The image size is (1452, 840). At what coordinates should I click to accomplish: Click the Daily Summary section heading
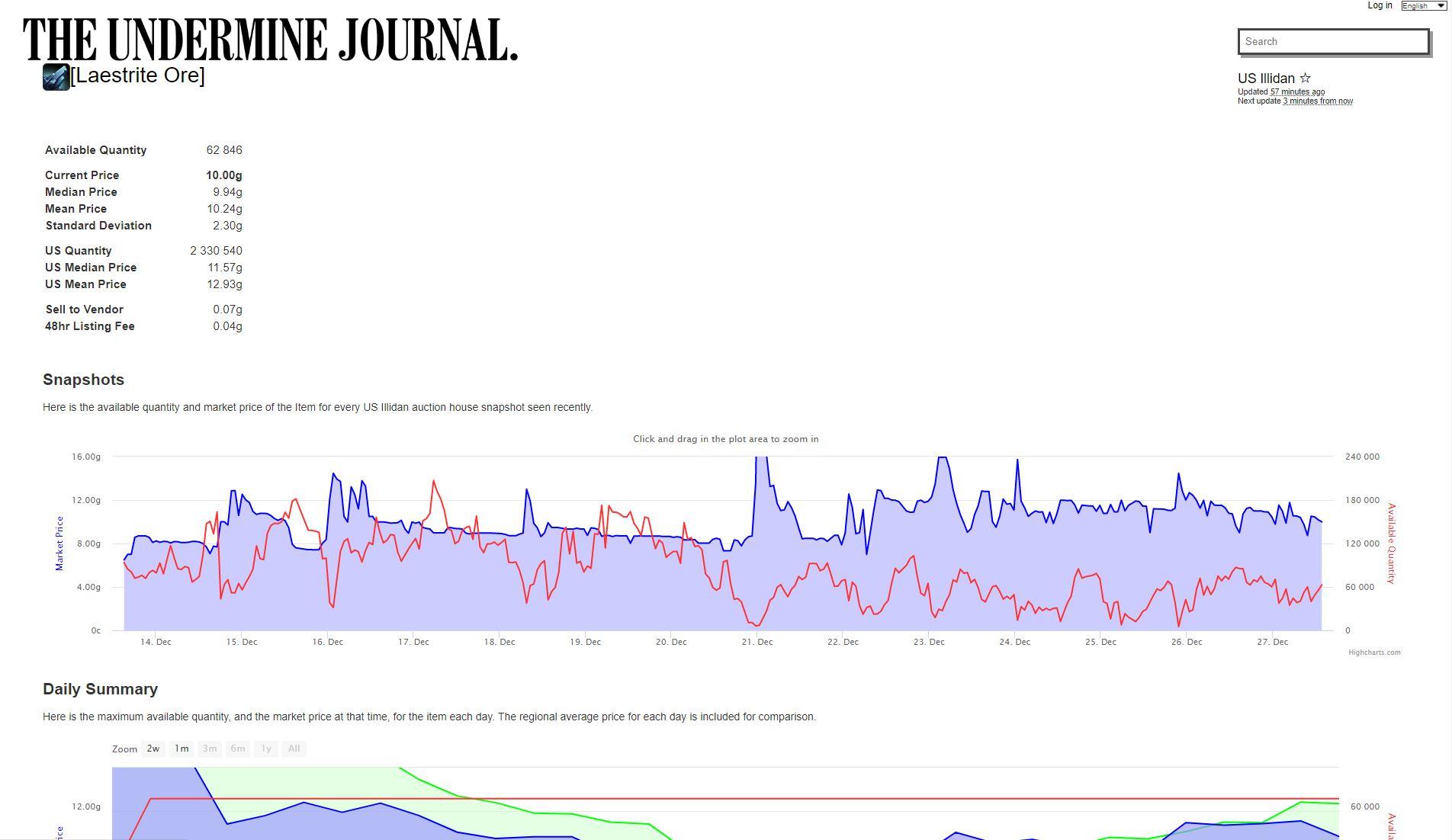click(x=100, y=689)
